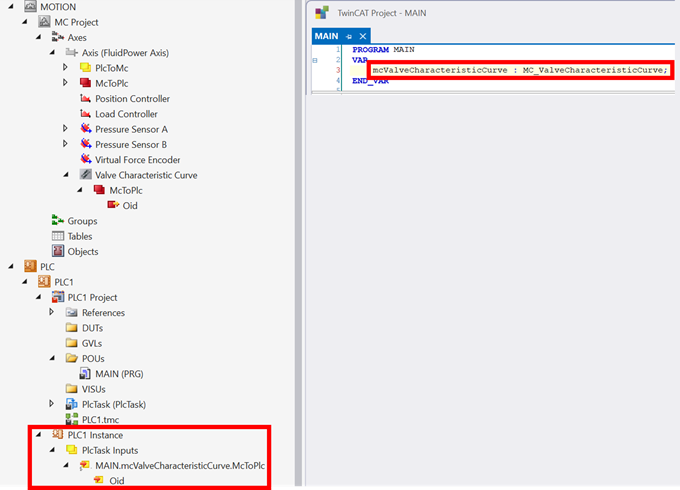Click the END_VAR code line

coord(370,81)
